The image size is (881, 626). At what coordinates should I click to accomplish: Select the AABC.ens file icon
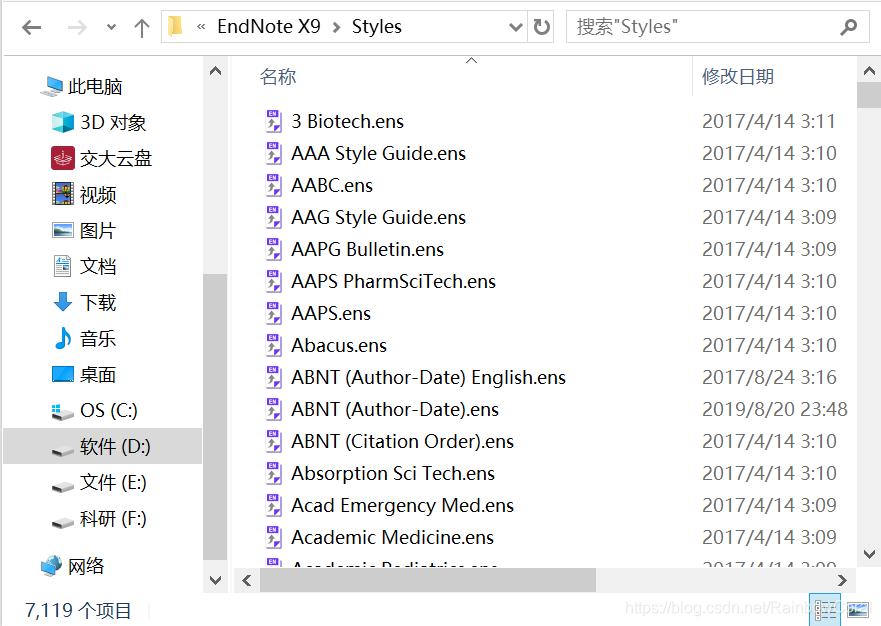click(x=273, y=185)
